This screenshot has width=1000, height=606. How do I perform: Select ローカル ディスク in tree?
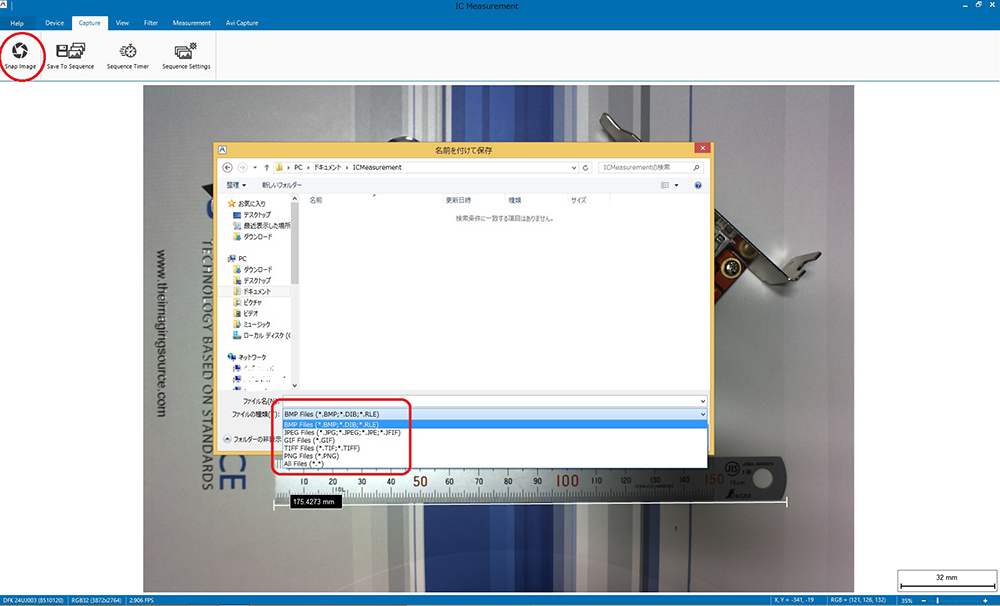[261, 336]
